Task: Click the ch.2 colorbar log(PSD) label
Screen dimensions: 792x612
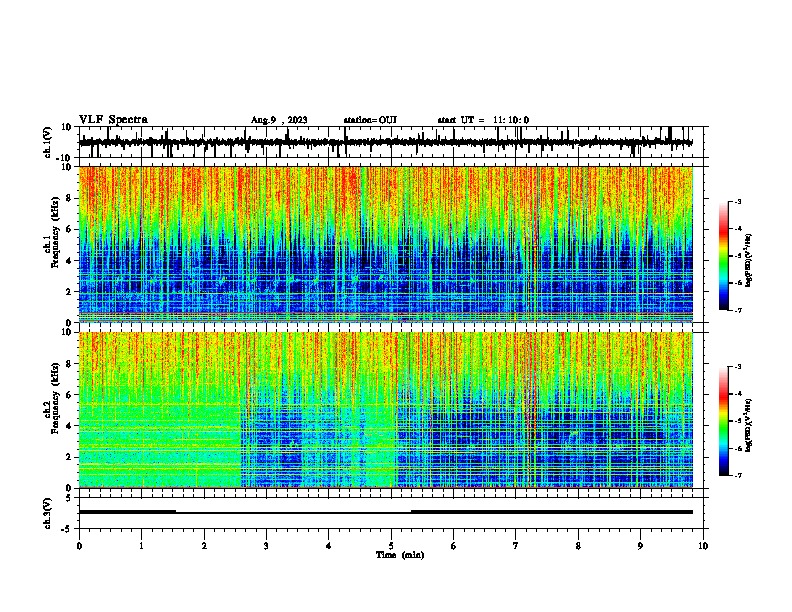Action: point(749,425)
